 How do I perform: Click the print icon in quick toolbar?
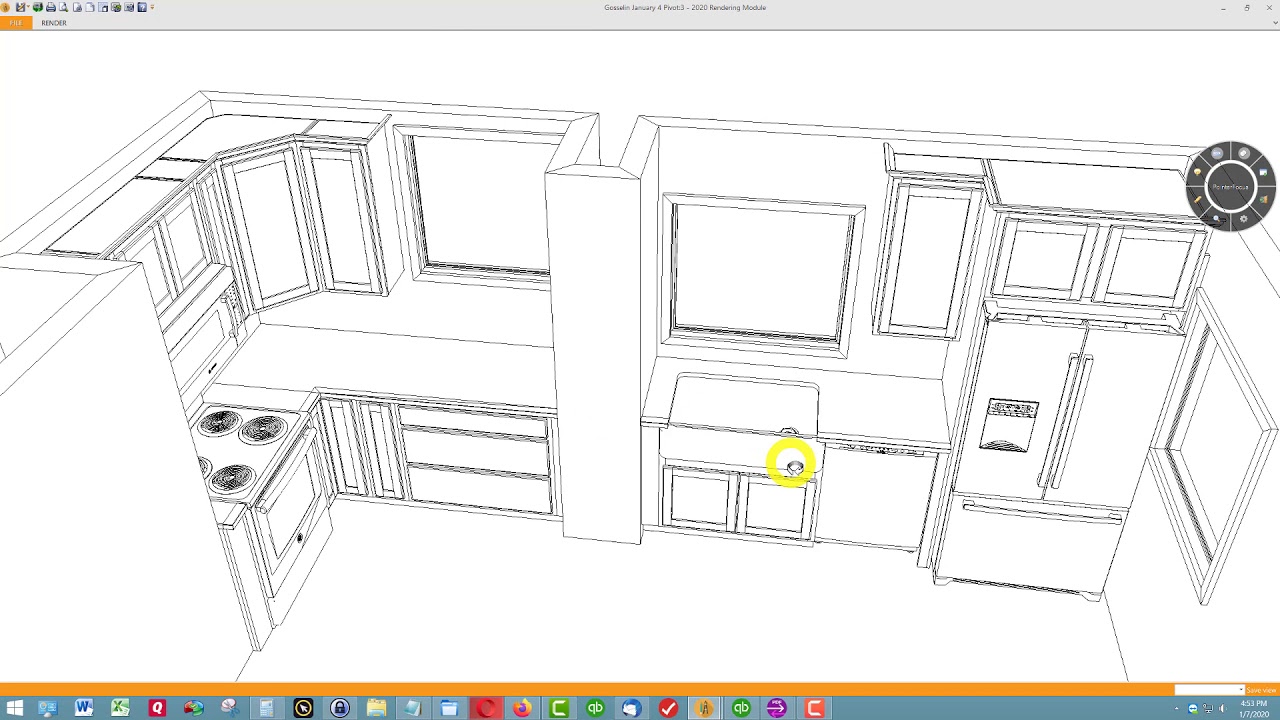(x=51, y=7)
